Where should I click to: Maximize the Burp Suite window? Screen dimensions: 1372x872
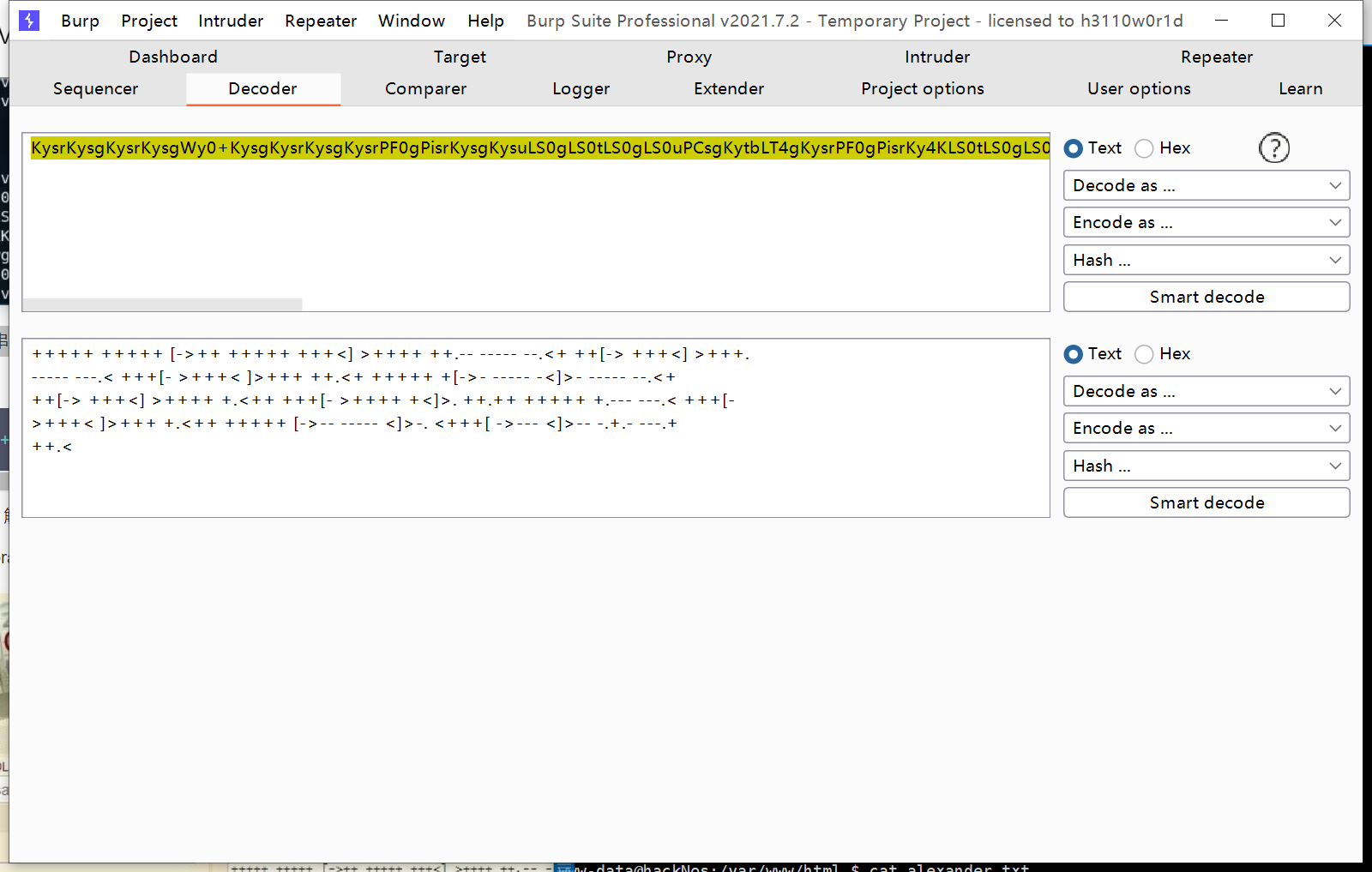pos(1278,21)
